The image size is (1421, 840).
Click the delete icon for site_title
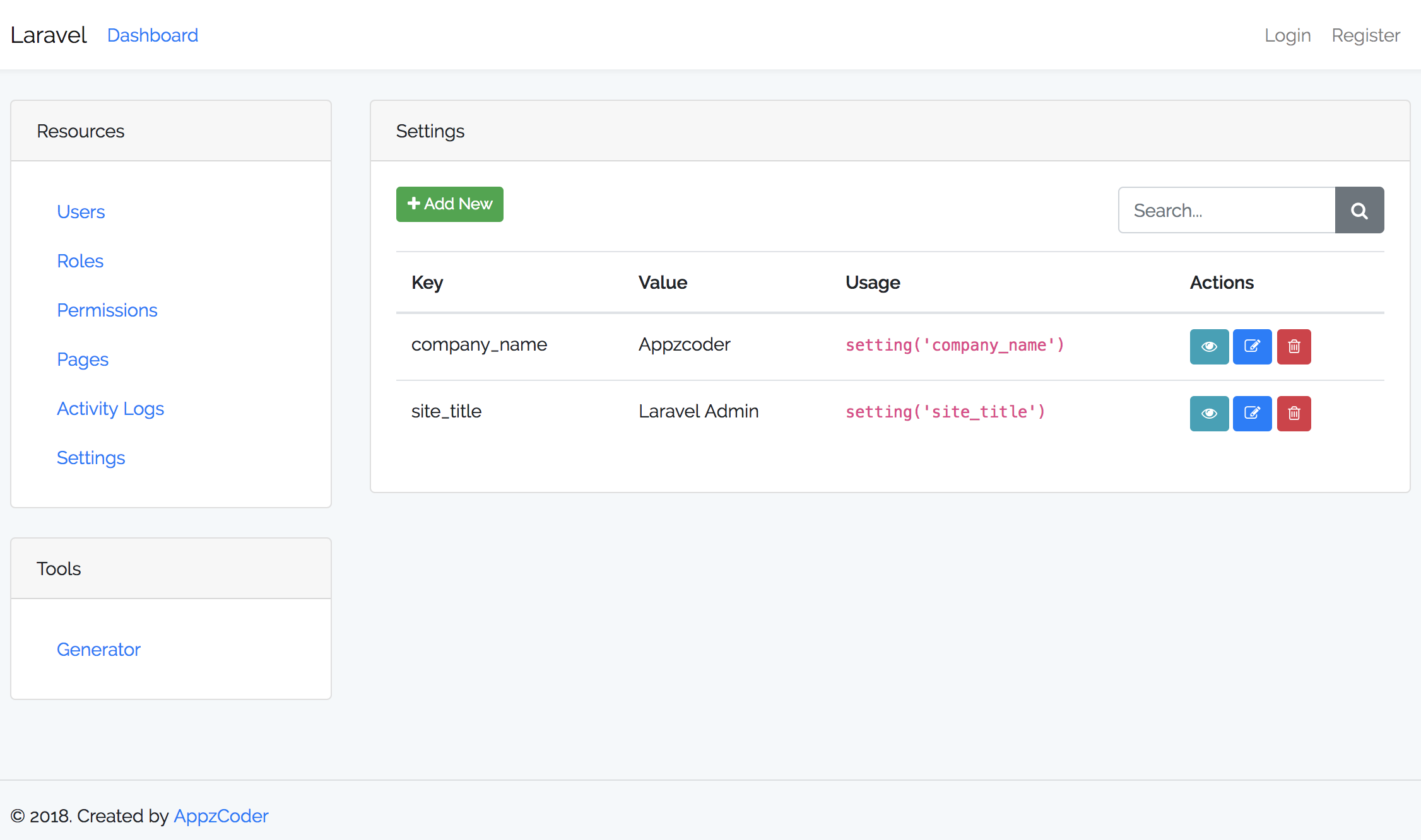tap(1293, 411)
